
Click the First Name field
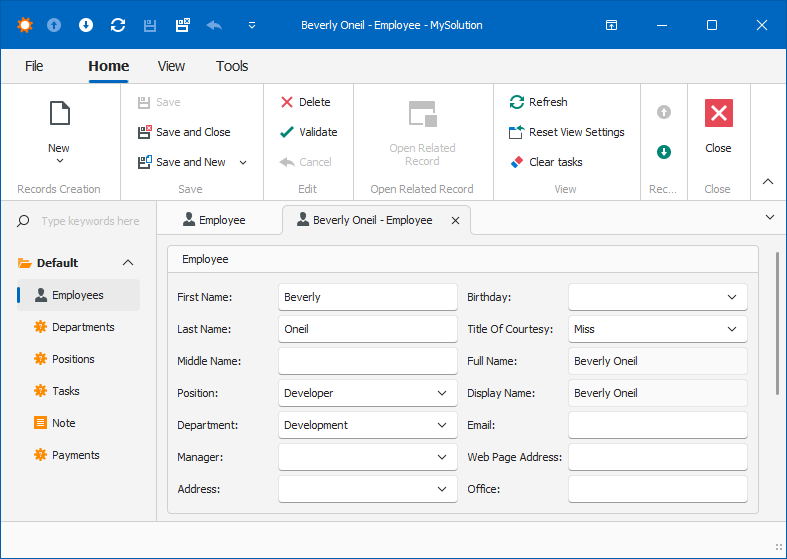368,297
